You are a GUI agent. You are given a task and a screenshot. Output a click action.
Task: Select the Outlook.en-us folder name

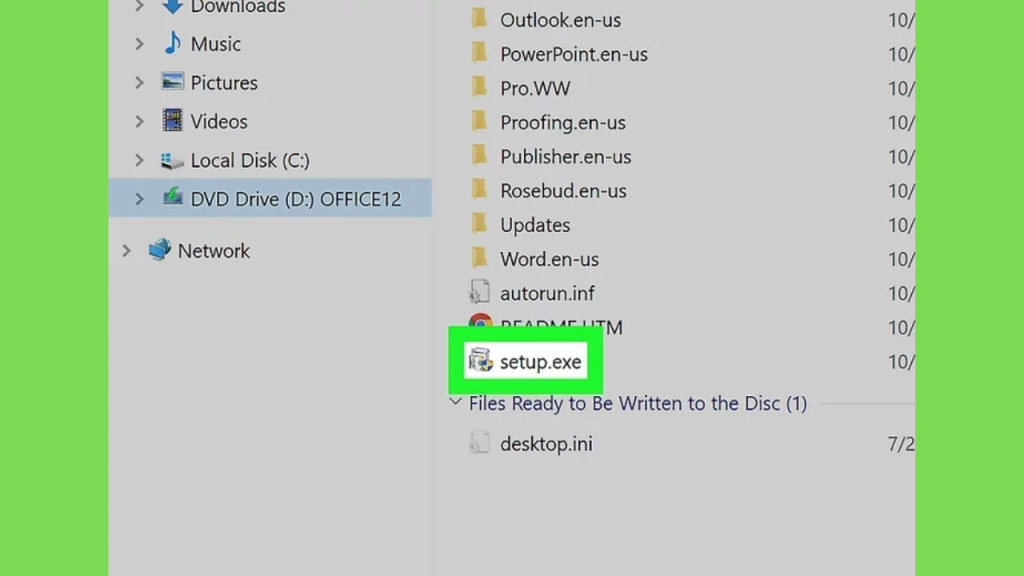tap(560, 20)
